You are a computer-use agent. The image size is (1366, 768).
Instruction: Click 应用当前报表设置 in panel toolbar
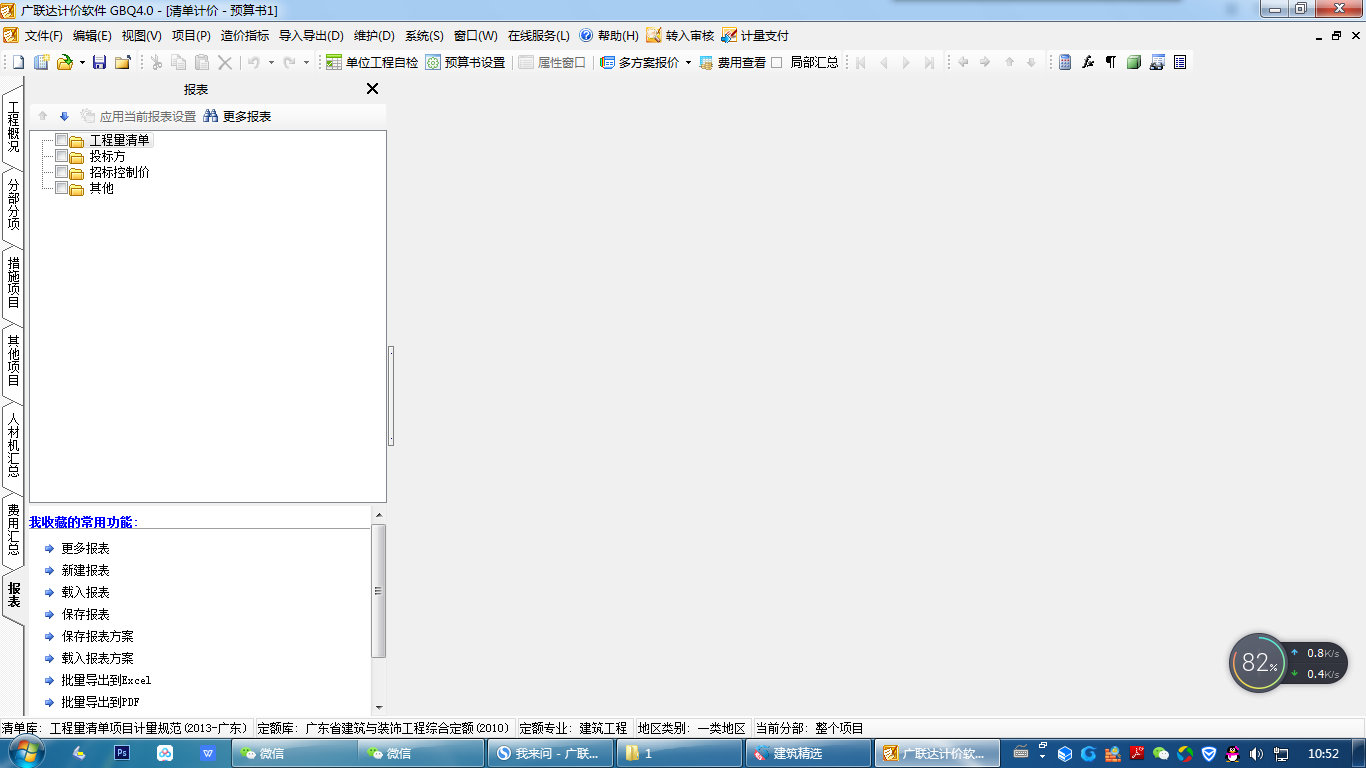[138, 116]
